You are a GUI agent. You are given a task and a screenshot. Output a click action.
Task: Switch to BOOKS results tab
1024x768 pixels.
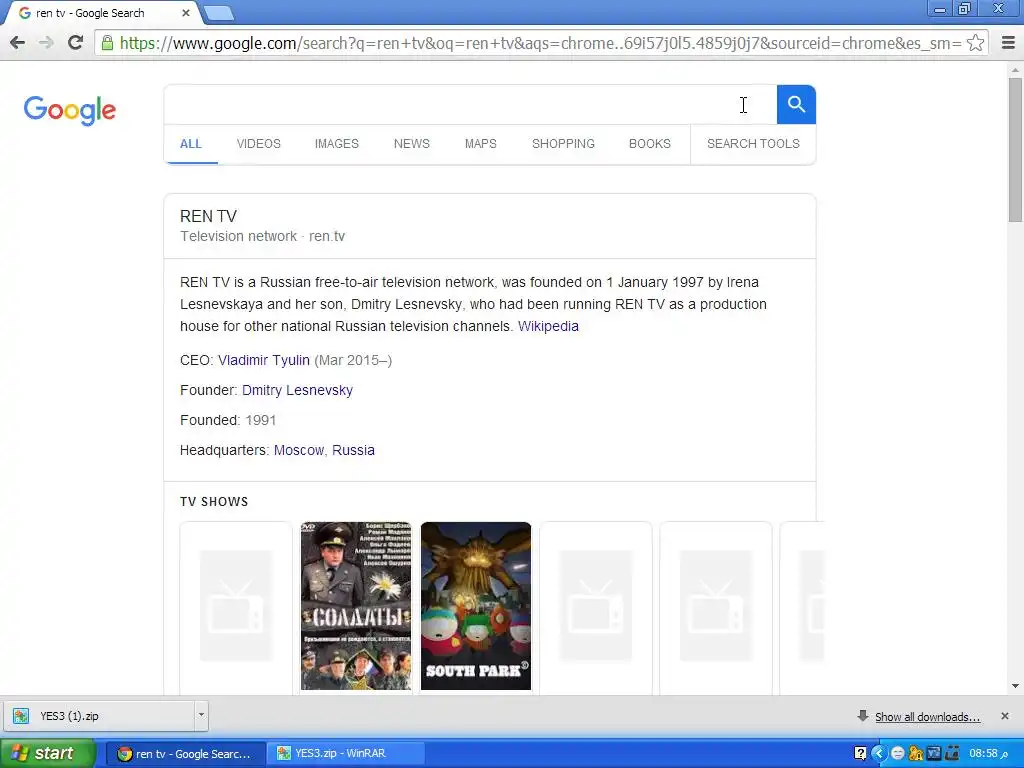tap(650, 144)
